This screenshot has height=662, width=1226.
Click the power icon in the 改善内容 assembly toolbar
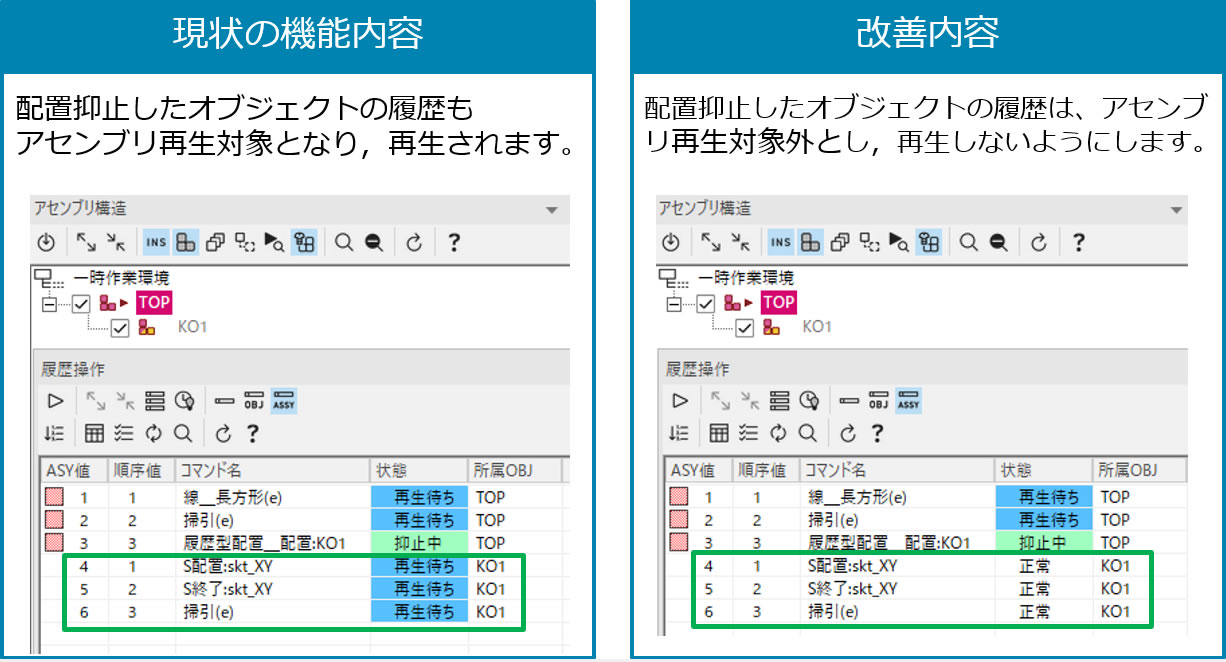[671, 242]
